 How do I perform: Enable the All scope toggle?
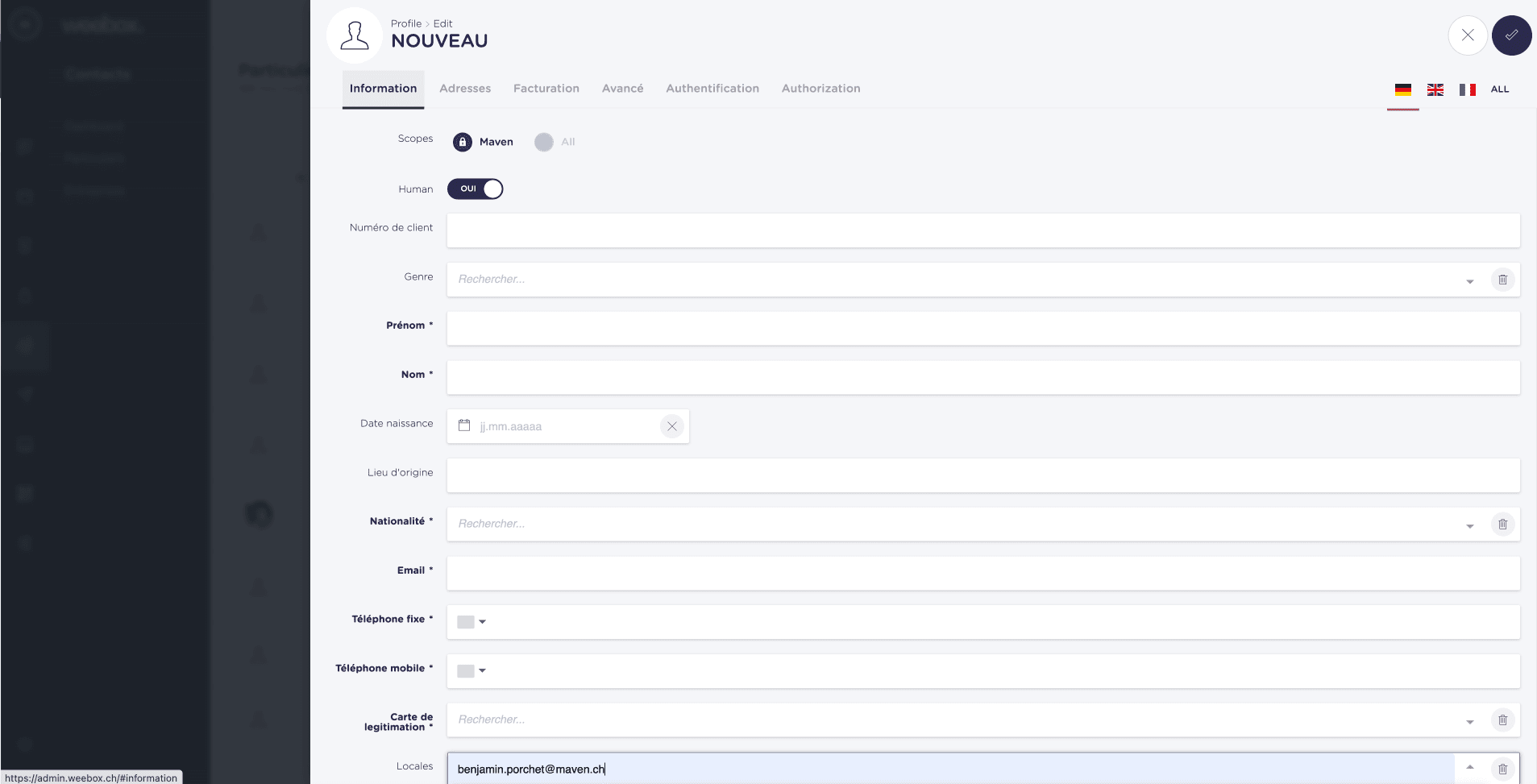click(545, 141)
